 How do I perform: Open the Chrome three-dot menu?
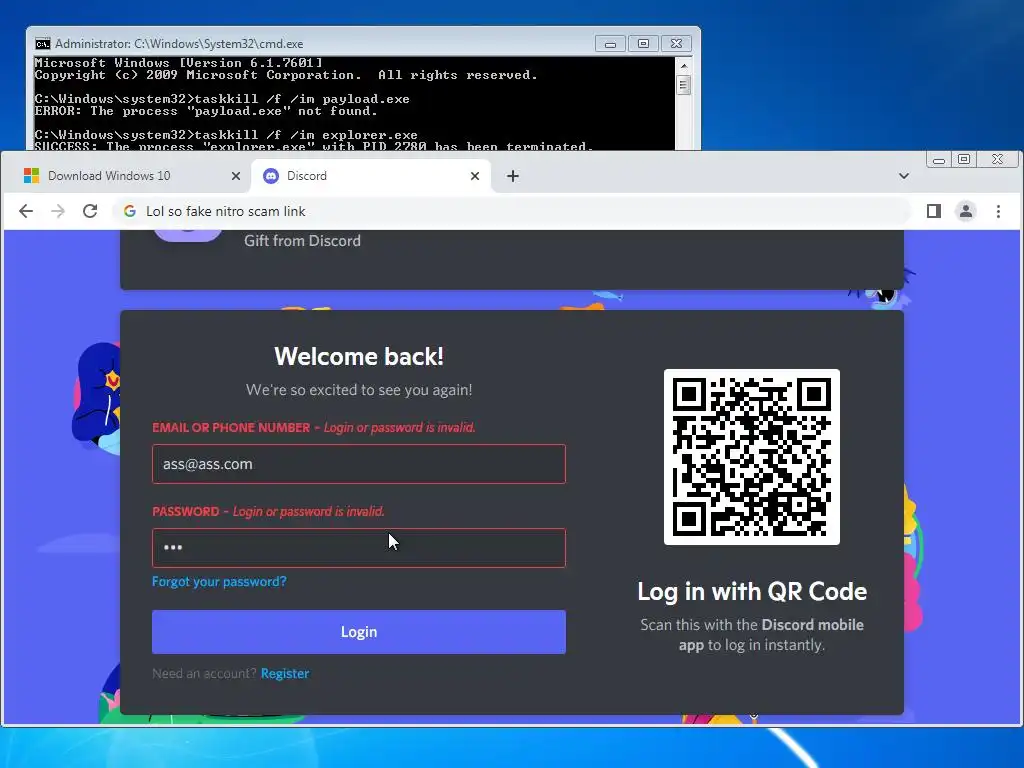[999, 211]
